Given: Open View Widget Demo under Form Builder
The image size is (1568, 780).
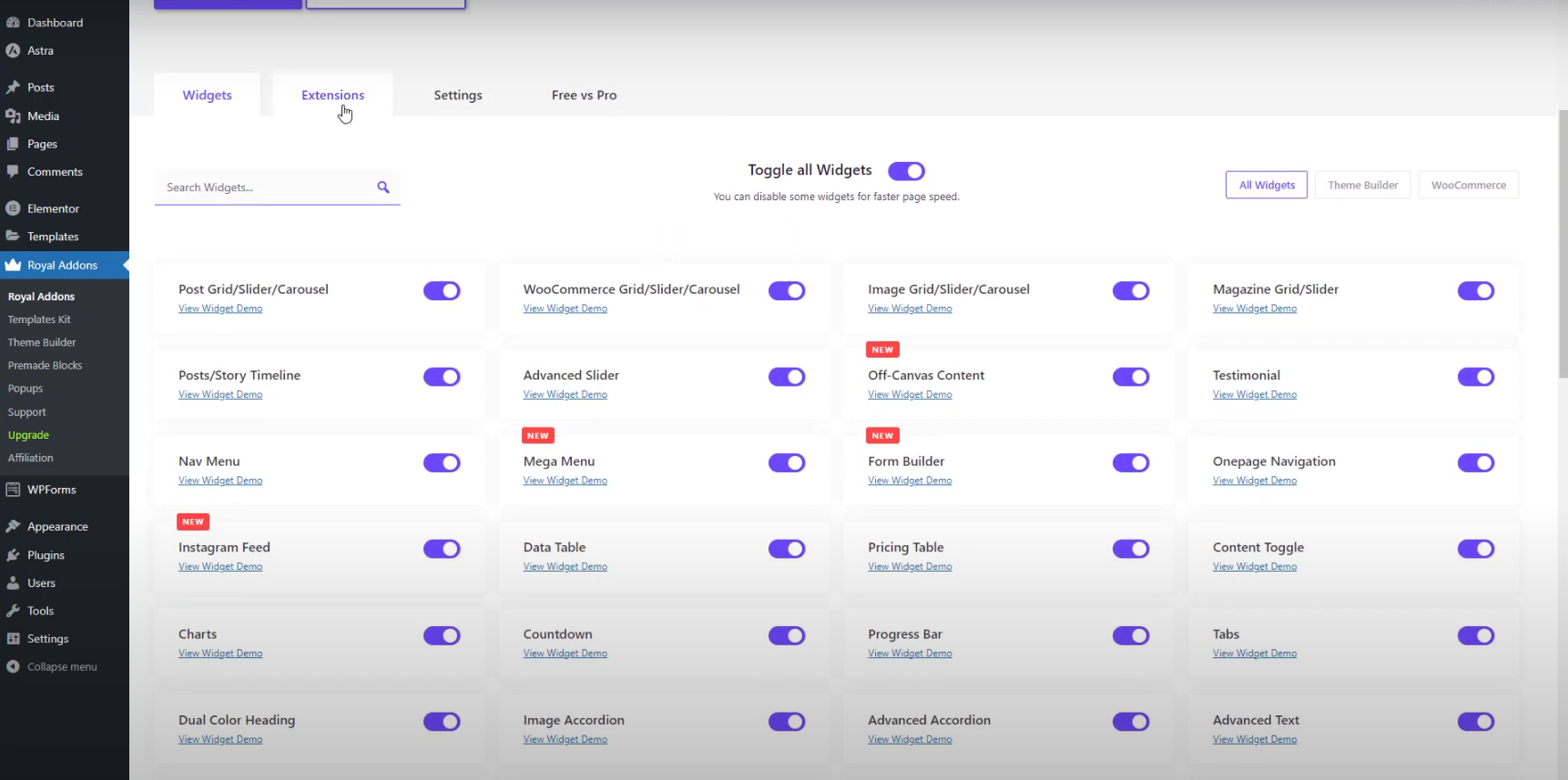Looking at the screenshot, I should pos(910,481).
